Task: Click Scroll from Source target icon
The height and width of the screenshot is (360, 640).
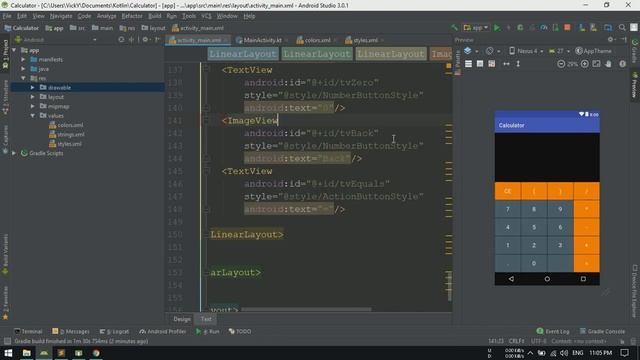Action: click(x=121, y=40)
